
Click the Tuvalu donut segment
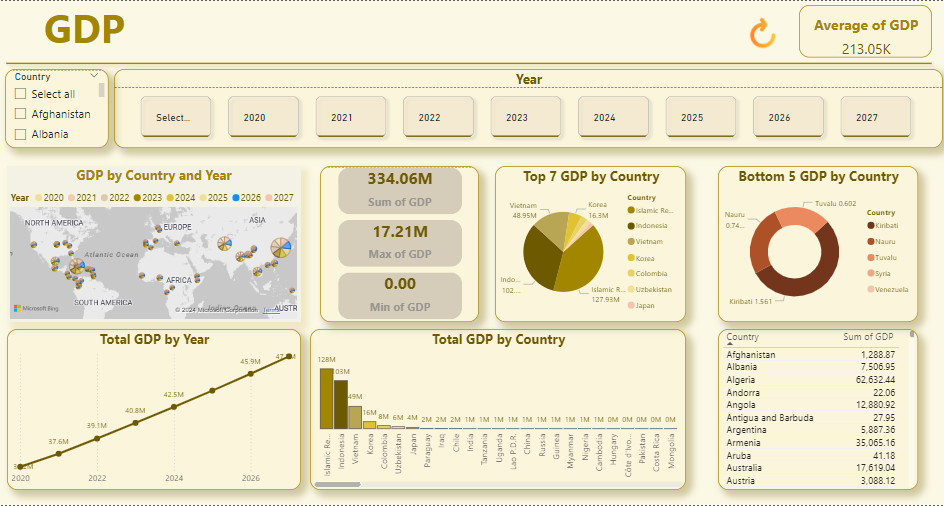pos(803,217)
